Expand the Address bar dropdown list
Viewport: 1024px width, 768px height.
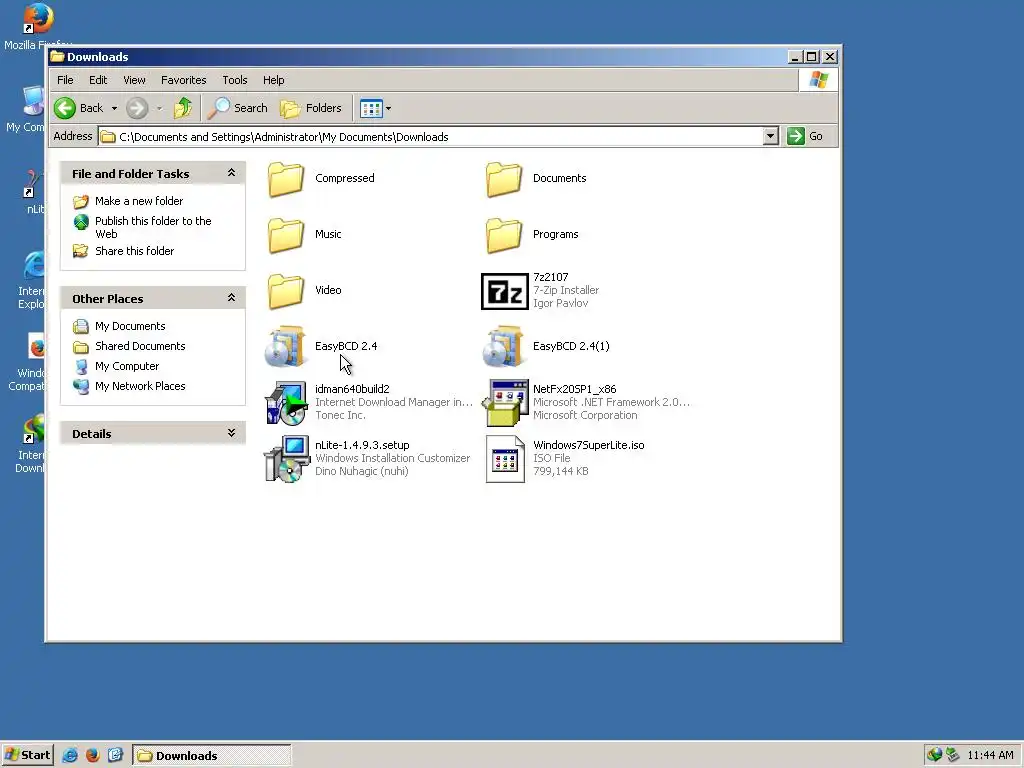click(x=771, y=136)
